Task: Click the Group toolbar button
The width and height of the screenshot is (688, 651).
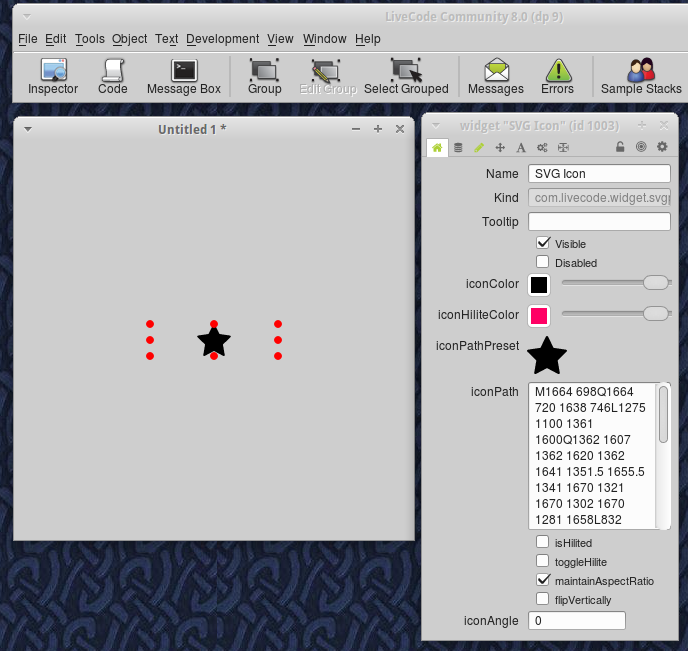Action: 265,77
